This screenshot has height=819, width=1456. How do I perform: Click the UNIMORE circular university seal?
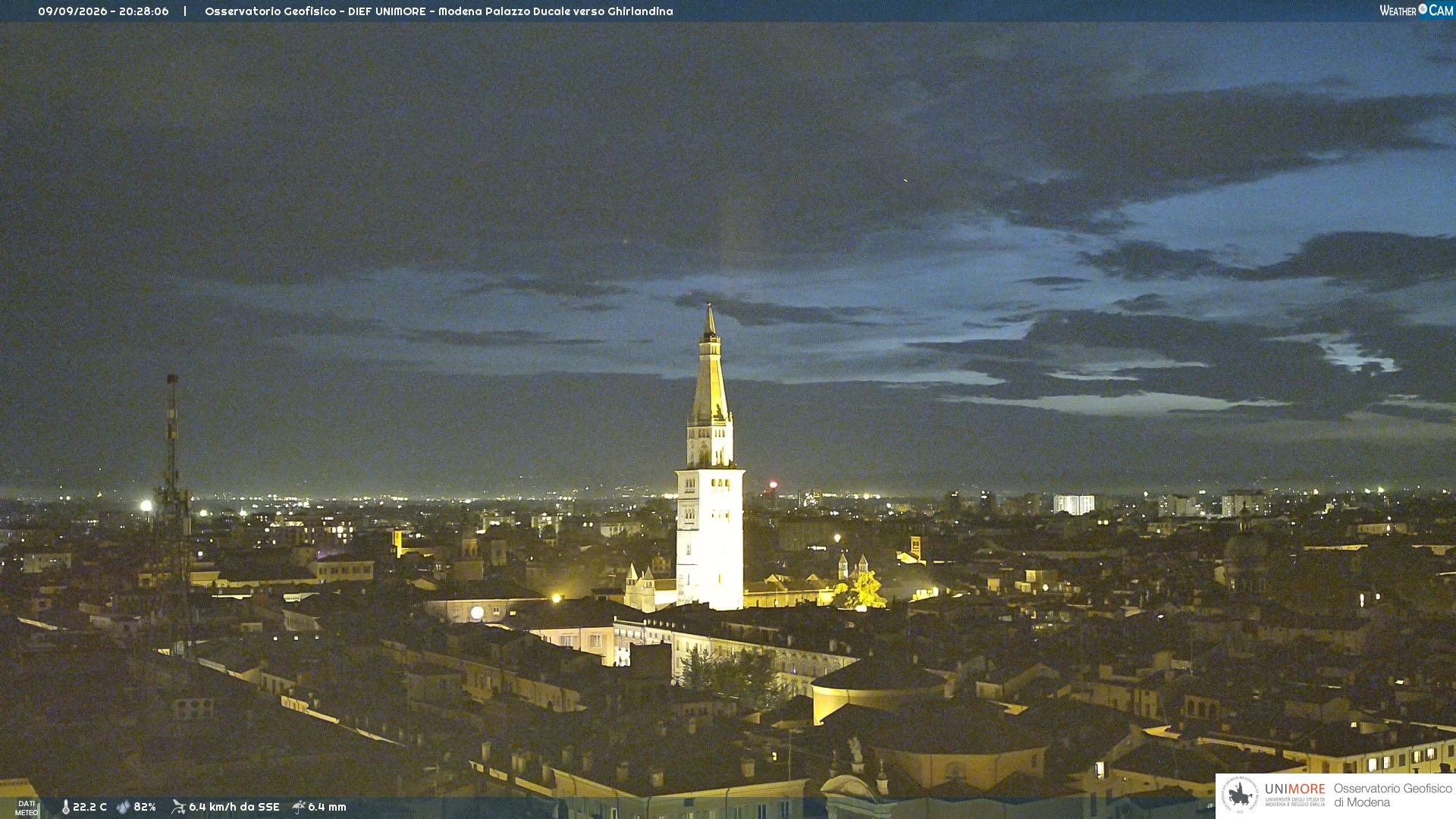[1240, 795]
